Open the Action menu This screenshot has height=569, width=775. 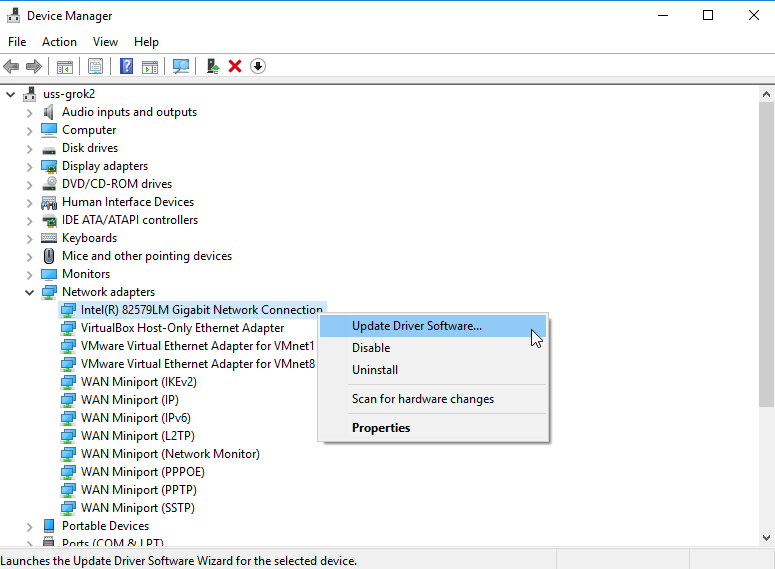(x=59, y=42)
